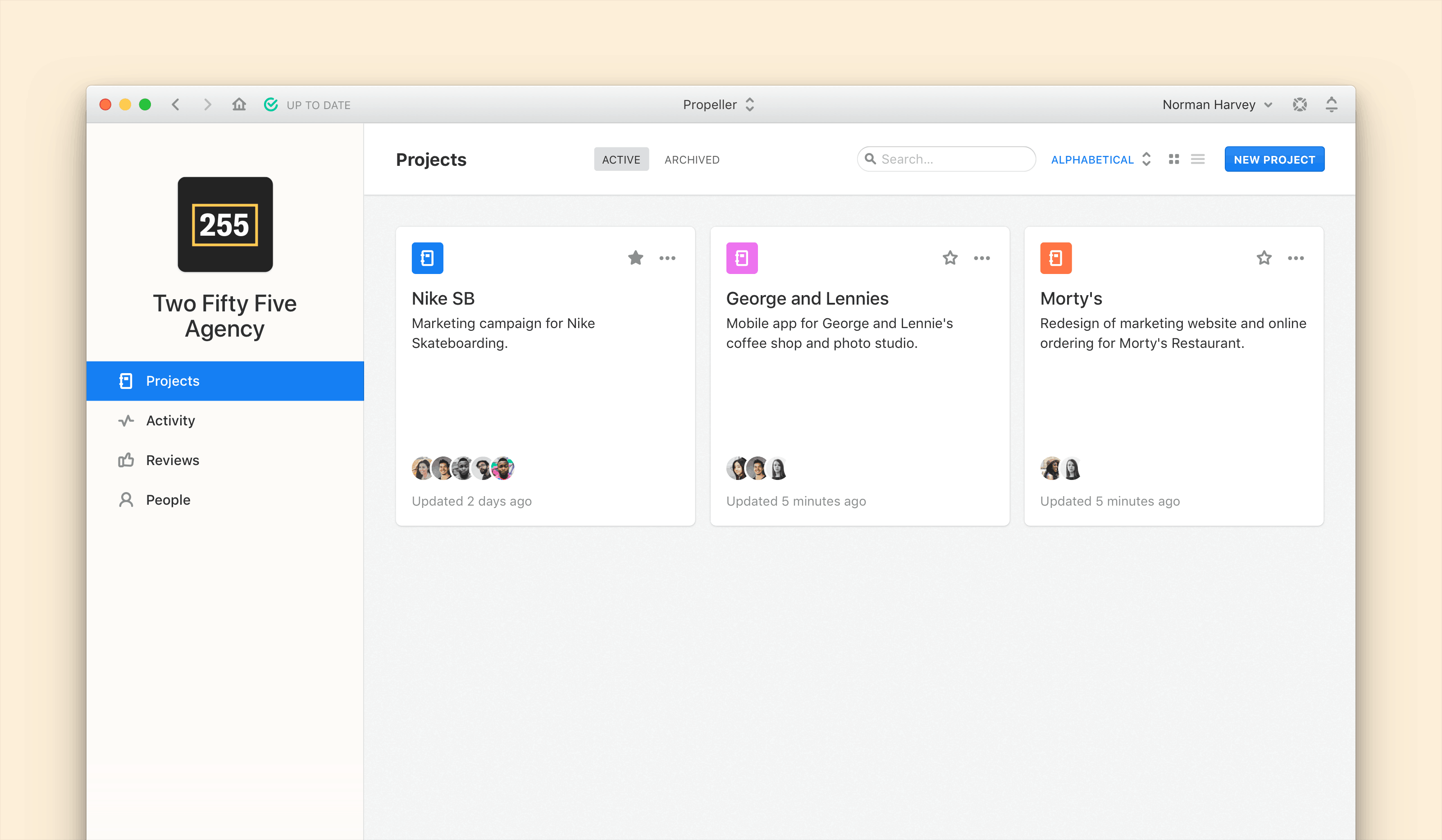Open the Alphabetical sort dropdown
Image resolution: width=1442 pixels, height=840 pixels.
[1101, 159]
